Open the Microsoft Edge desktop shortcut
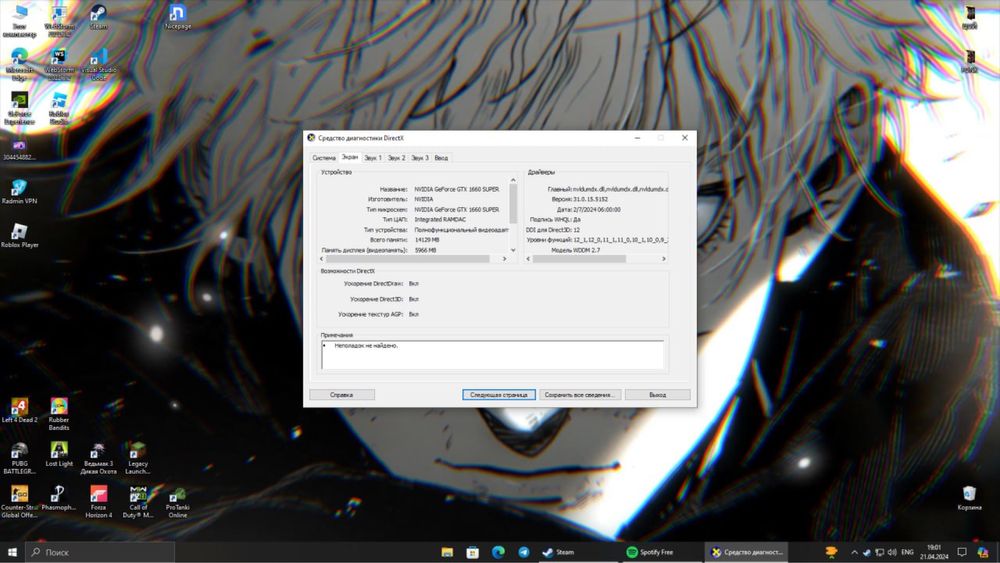Viewport: 1000px width, 563px height. click(19, 64)
